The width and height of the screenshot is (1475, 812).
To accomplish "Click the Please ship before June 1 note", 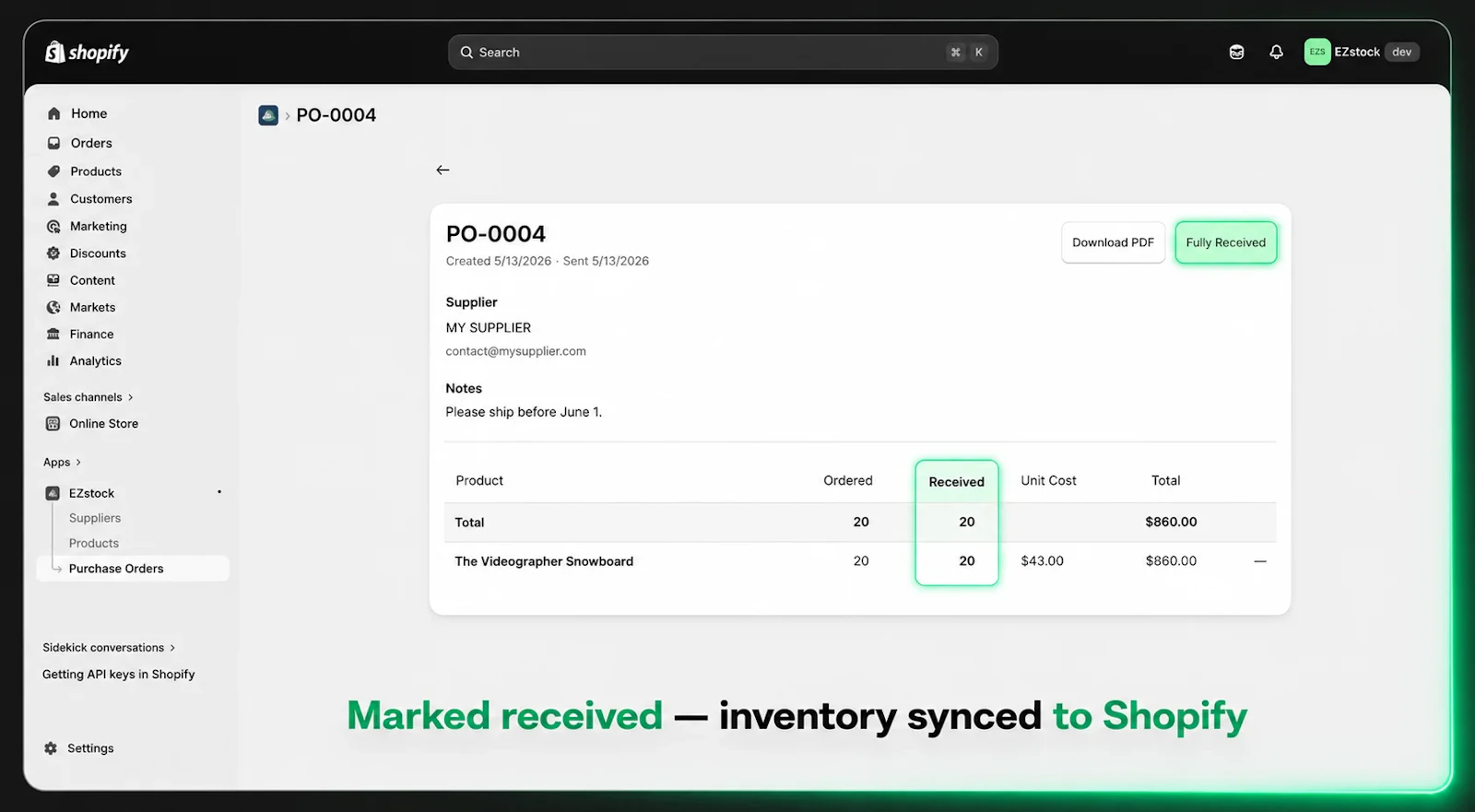I will [x=524, y=412].
